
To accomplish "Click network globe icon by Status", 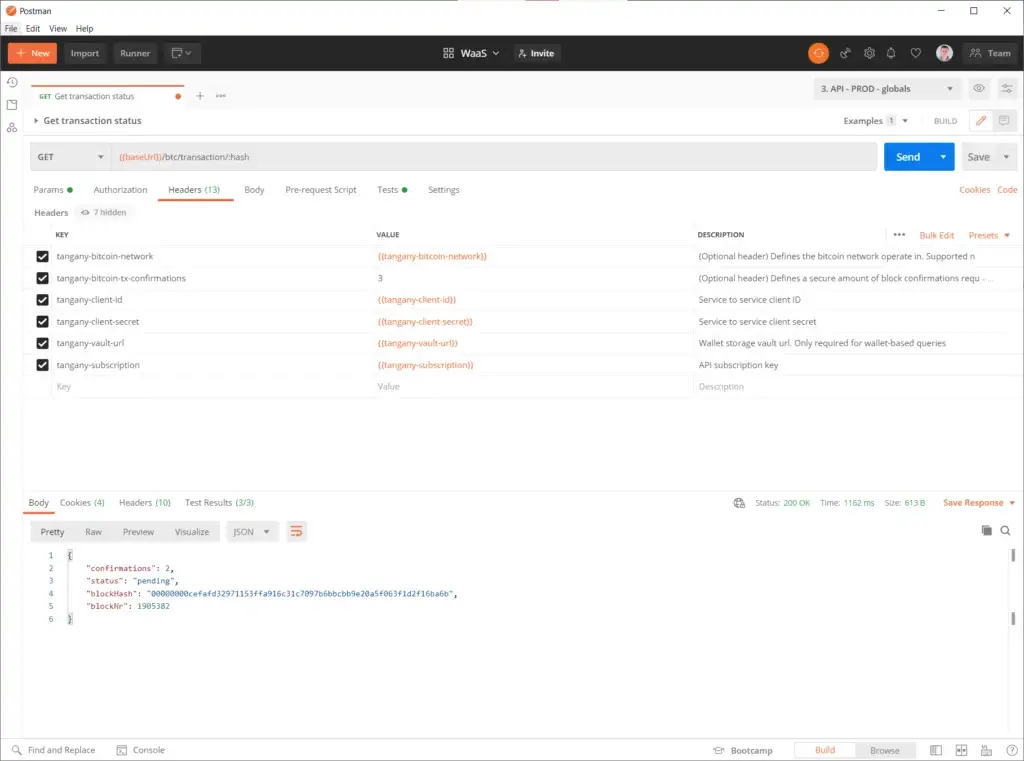I will (x=739, y=502).
